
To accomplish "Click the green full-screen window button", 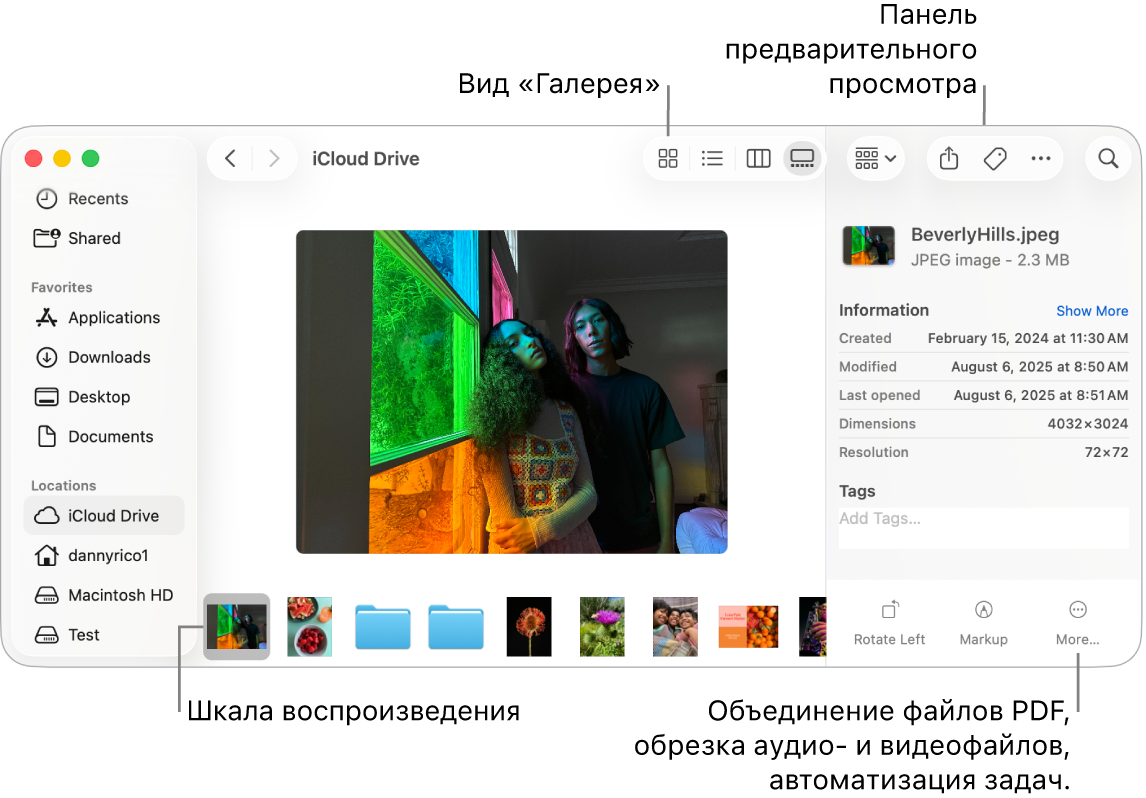I will (91, 159).
